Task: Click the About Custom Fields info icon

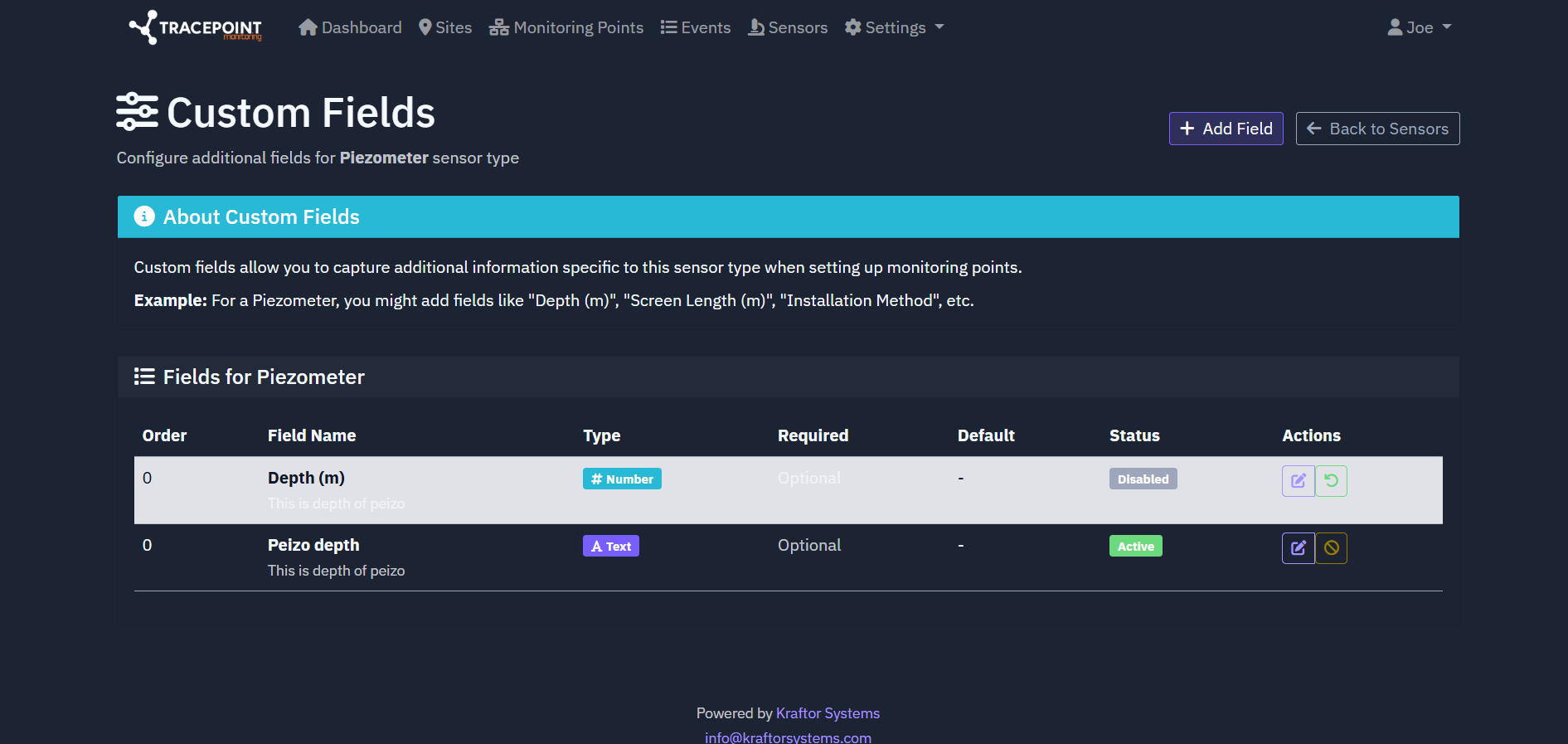Action: [144, 216]
